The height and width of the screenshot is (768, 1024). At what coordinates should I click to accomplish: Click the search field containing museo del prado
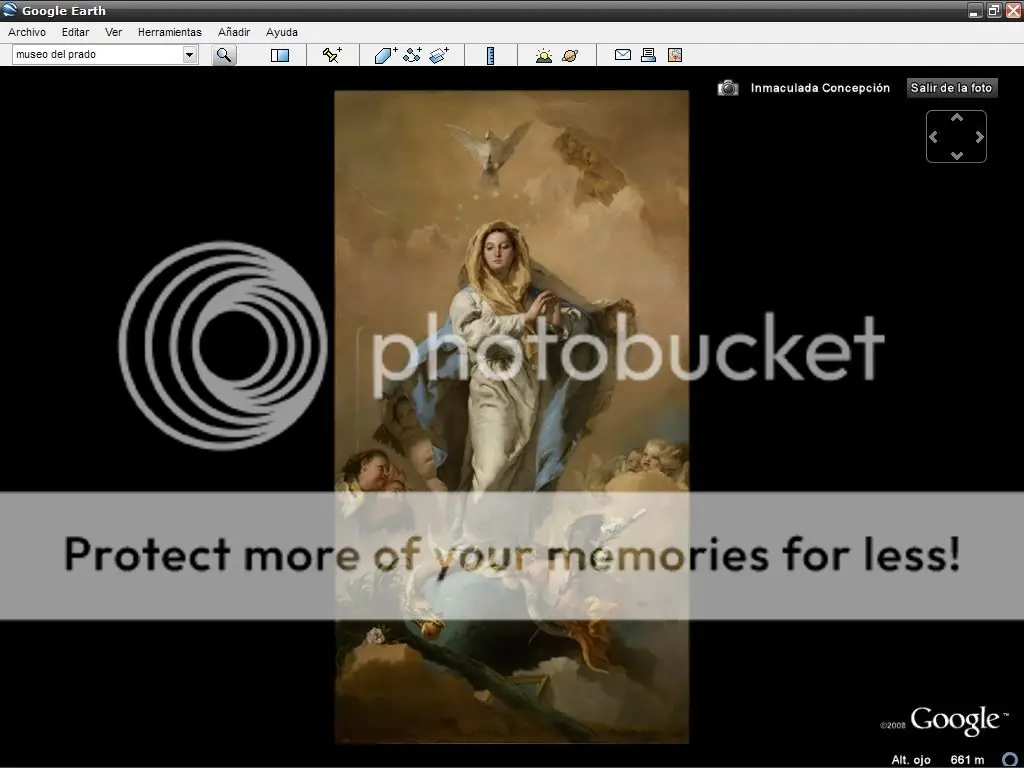[x=98, y=55]
